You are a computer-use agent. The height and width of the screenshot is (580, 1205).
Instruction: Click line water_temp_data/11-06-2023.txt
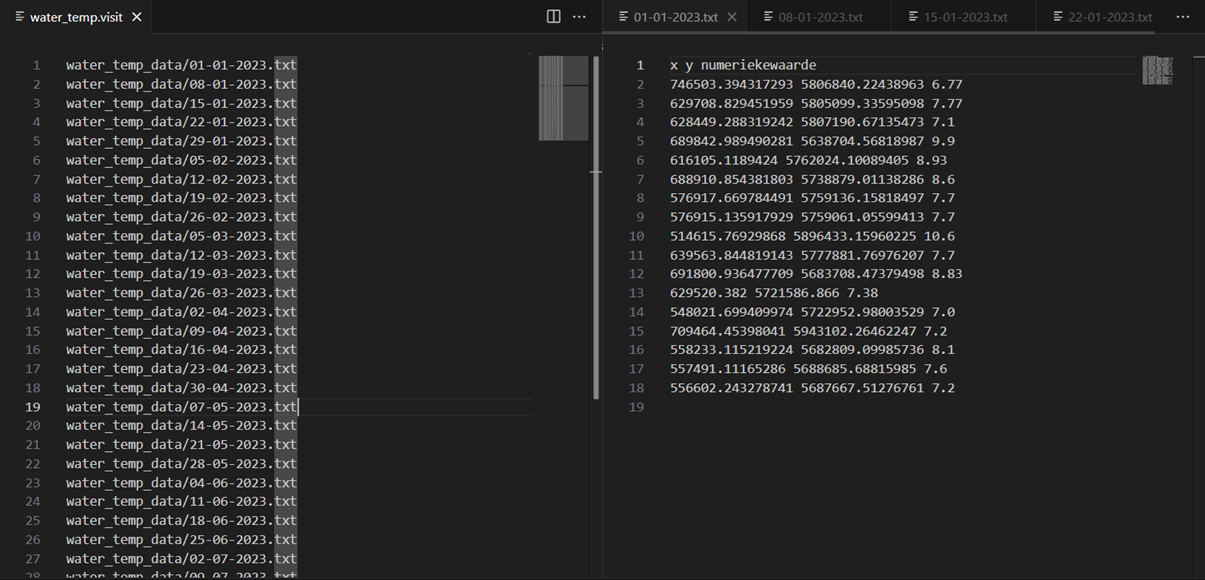coord(181,502)
